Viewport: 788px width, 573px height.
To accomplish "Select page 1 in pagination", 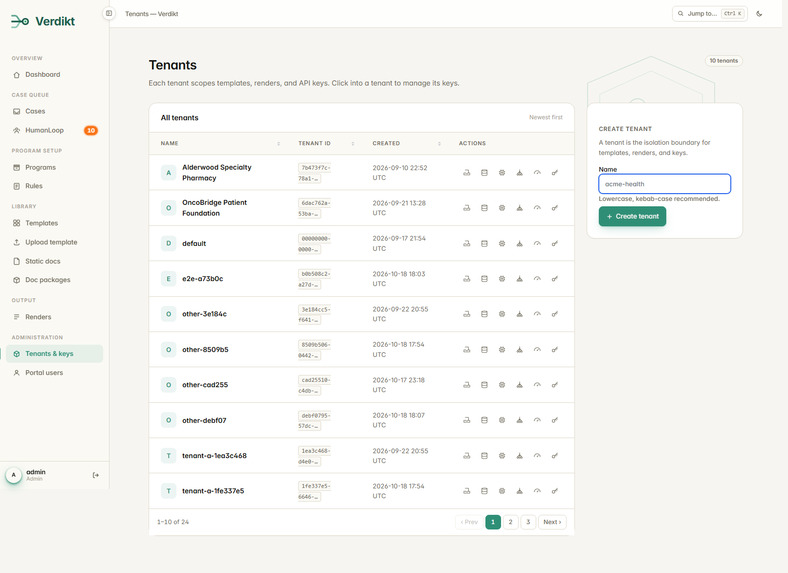I will [493, 522].
